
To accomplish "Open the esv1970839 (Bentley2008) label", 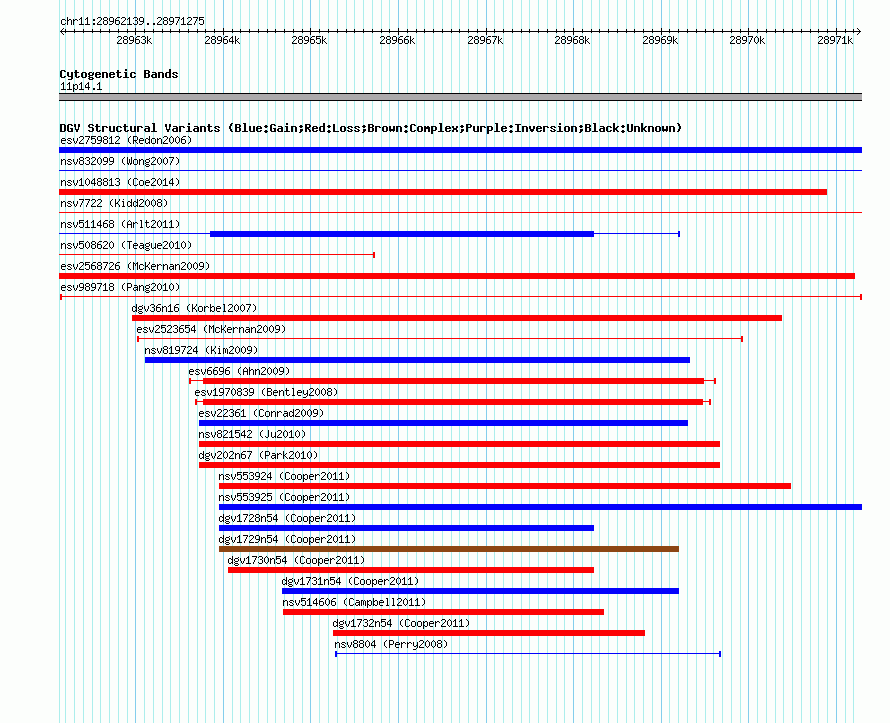I will pos(266,392).
